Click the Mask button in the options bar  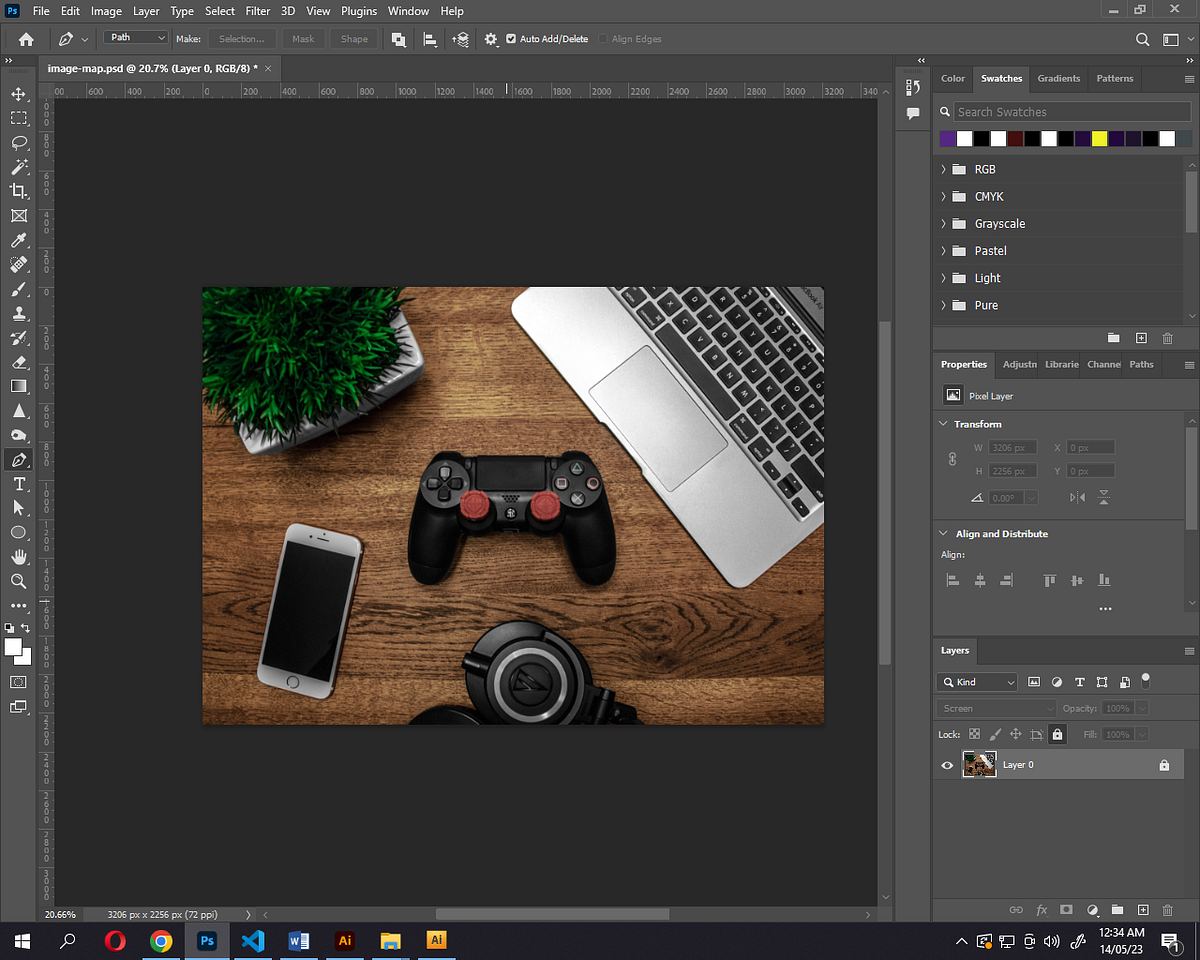(302, 39)
